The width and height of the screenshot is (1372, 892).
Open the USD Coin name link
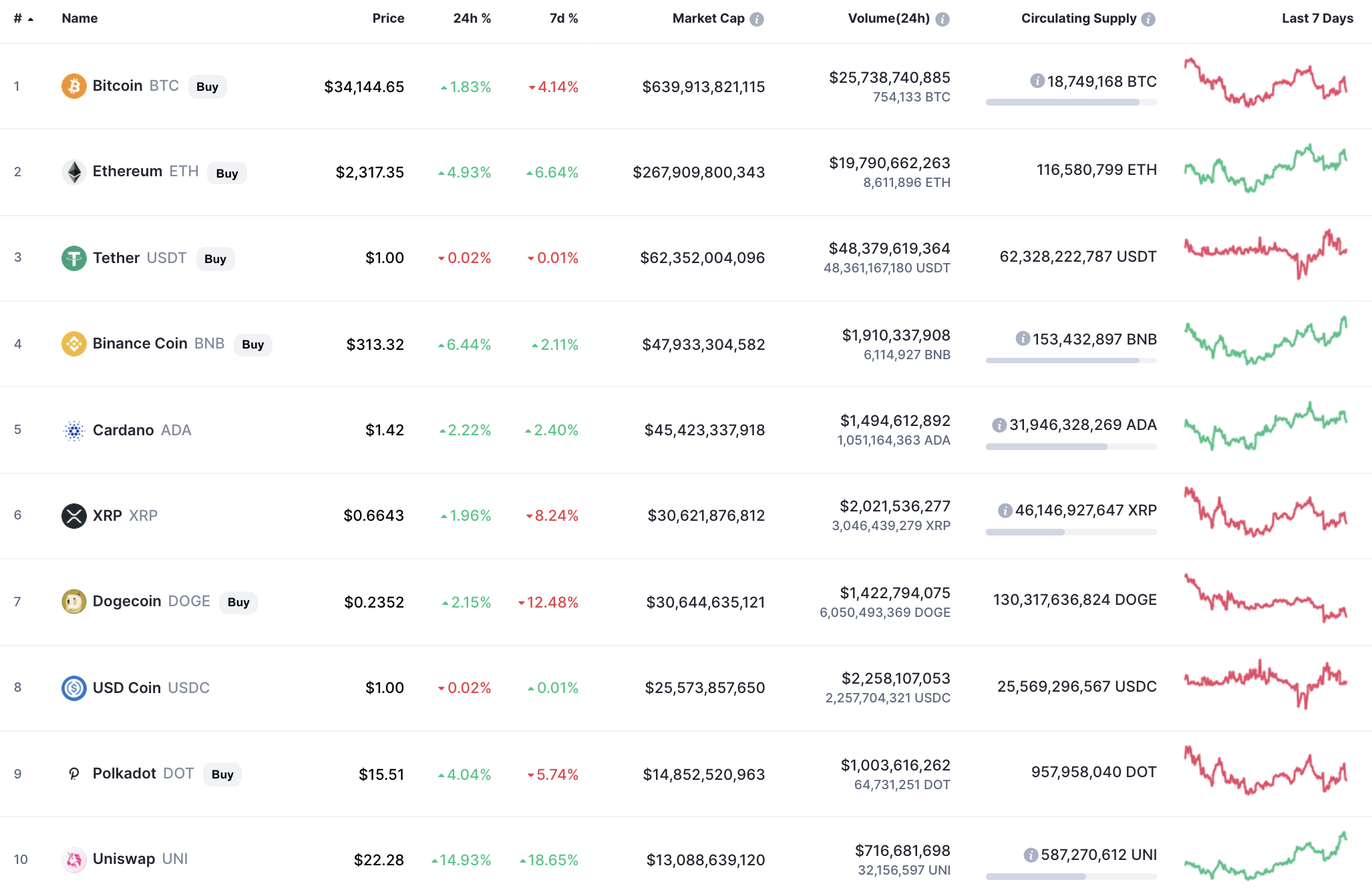[127, 688]
